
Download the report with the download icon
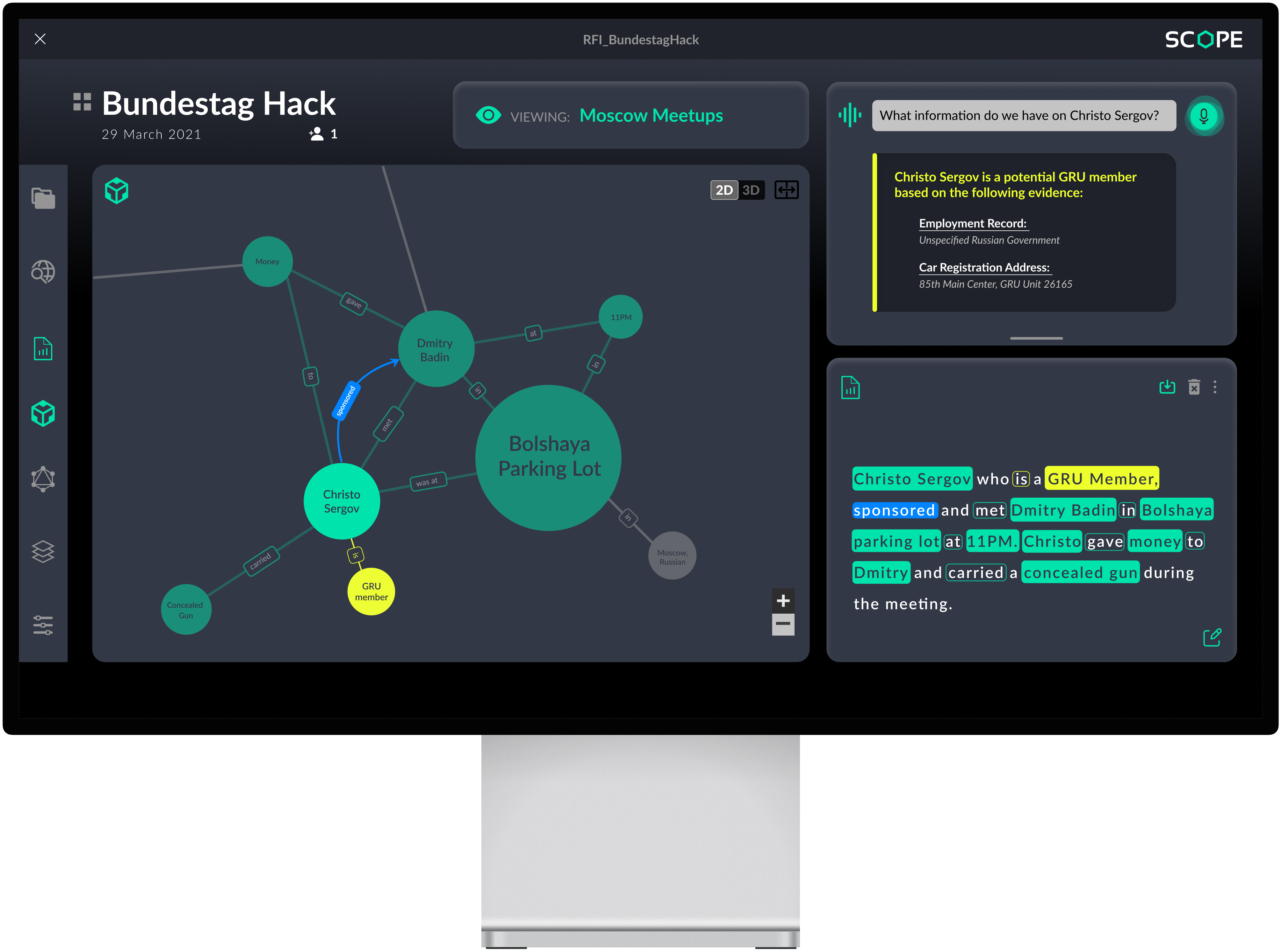[1167, 387]
